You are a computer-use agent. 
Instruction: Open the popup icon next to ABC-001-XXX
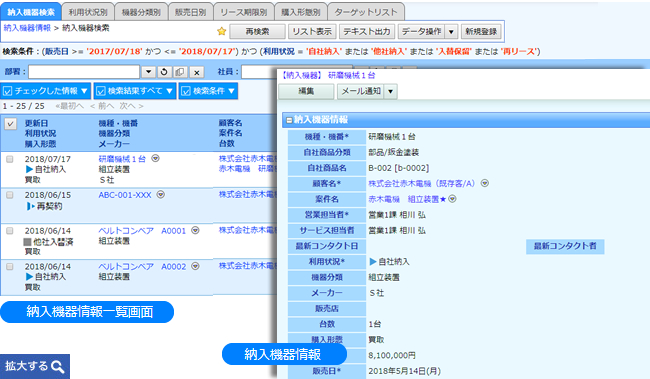pyautogui.click(x=161, y=194)
